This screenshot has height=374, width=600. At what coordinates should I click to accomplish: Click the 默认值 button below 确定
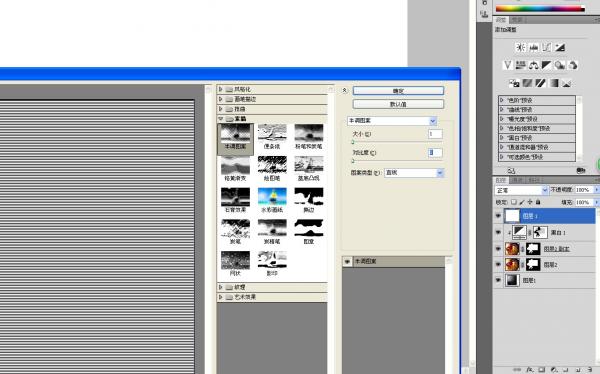[x=398, y=104]
